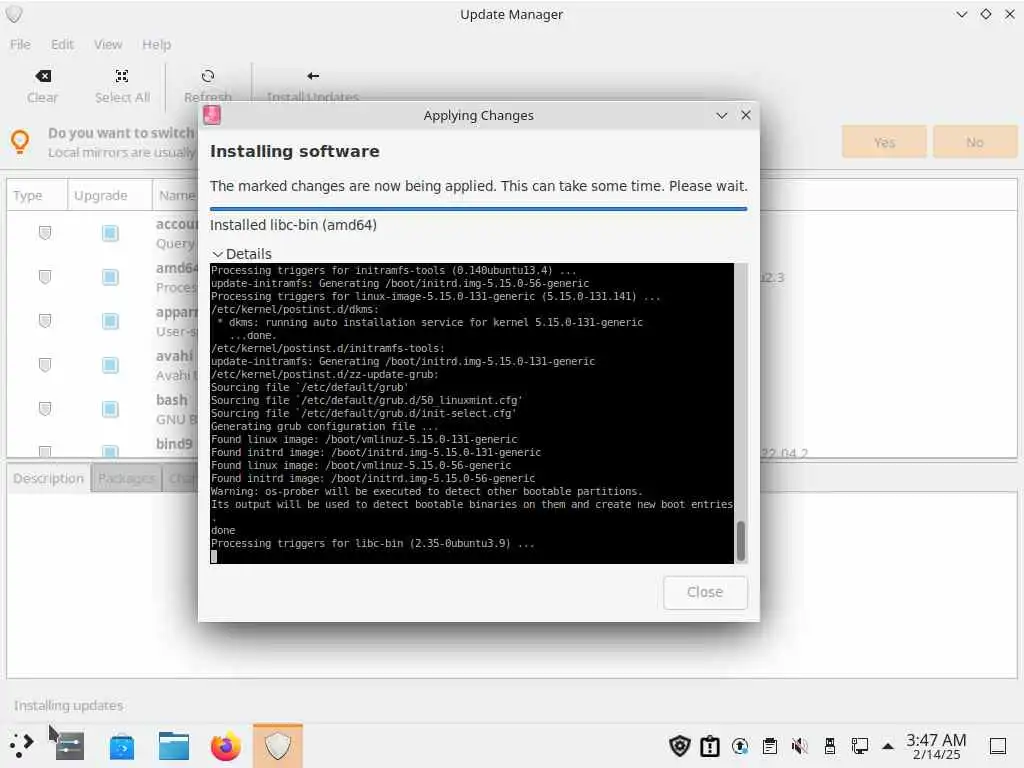Expand the hidden system tray arrow
1024x768 pixels.
(888, 746)
